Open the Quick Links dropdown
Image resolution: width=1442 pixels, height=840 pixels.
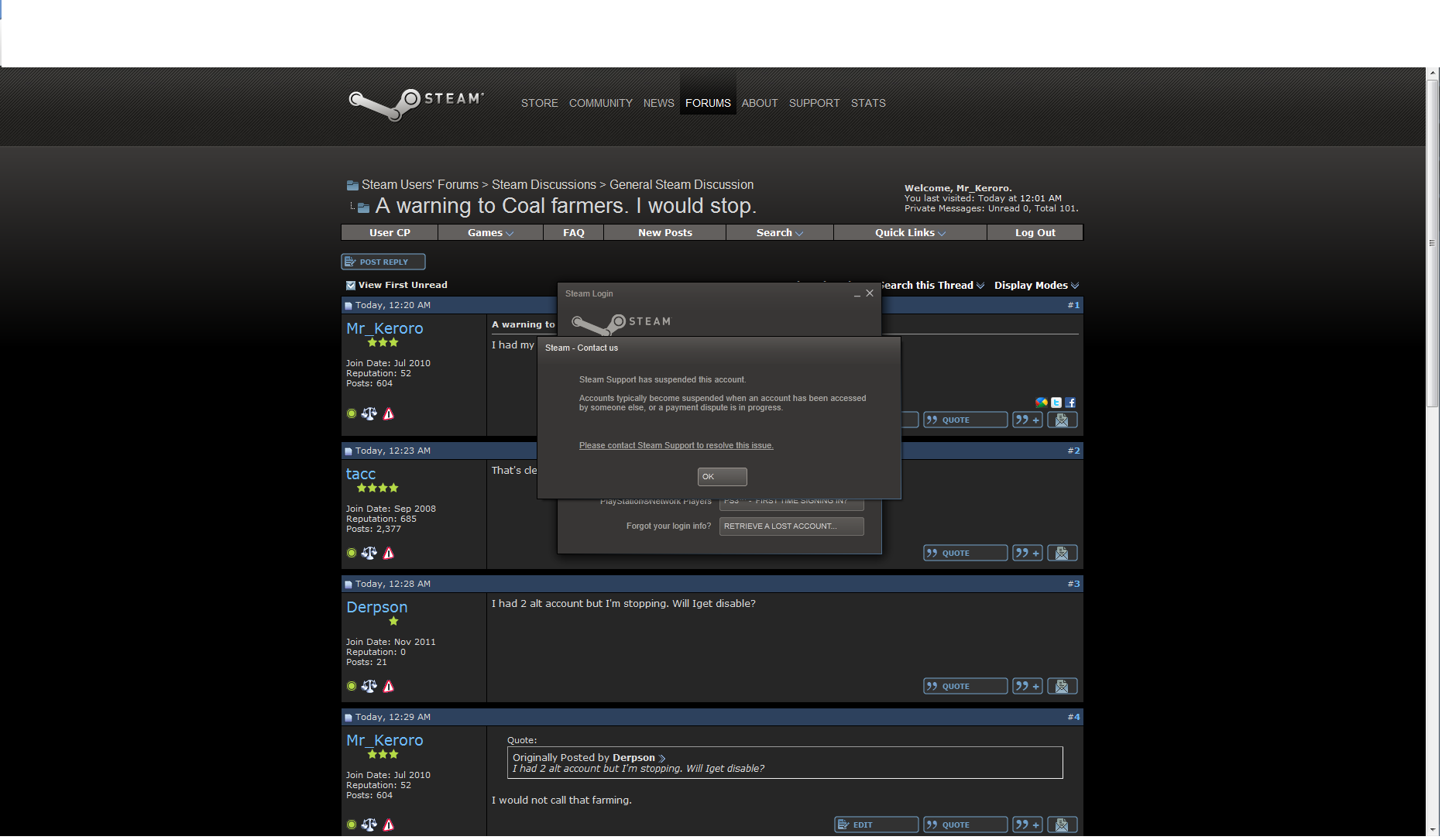point(910,233)
